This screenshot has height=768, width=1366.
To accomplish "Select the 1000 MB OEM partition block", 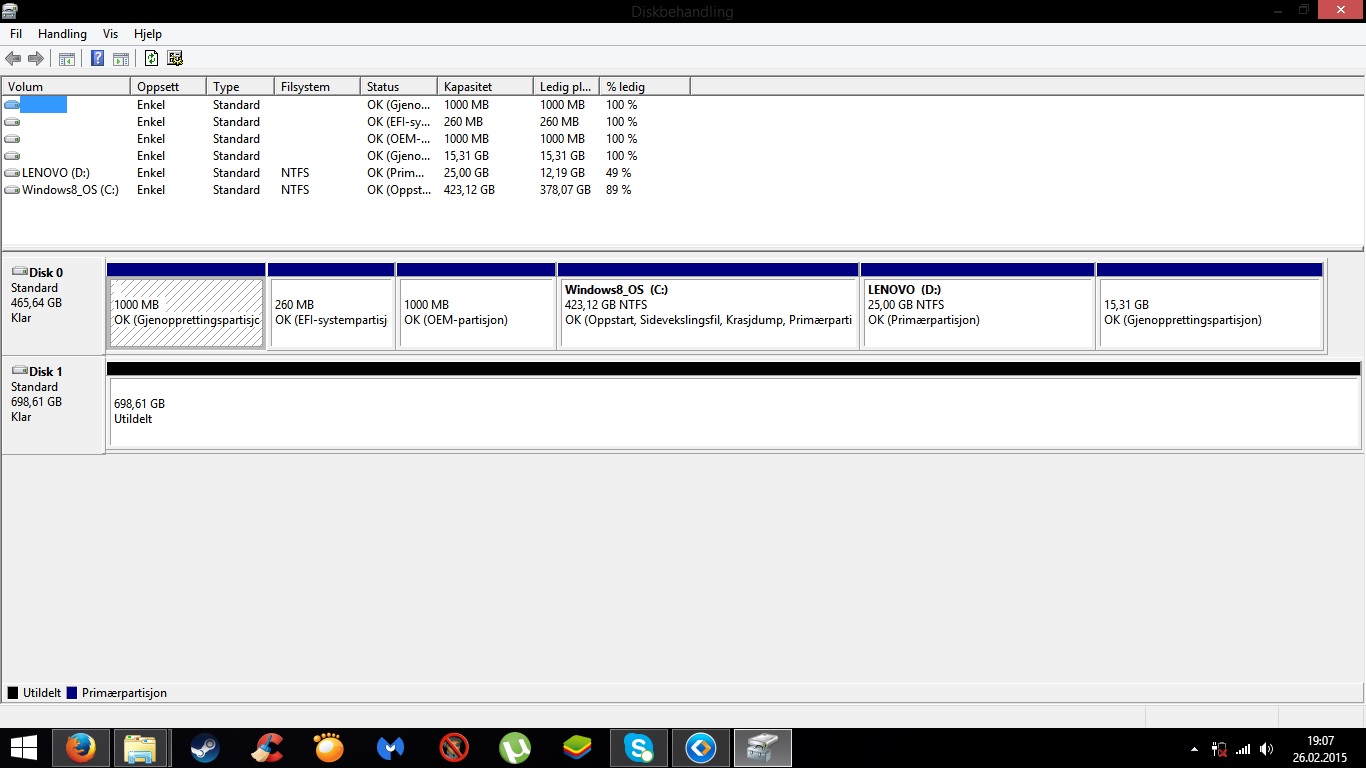I will coord(476,313).
